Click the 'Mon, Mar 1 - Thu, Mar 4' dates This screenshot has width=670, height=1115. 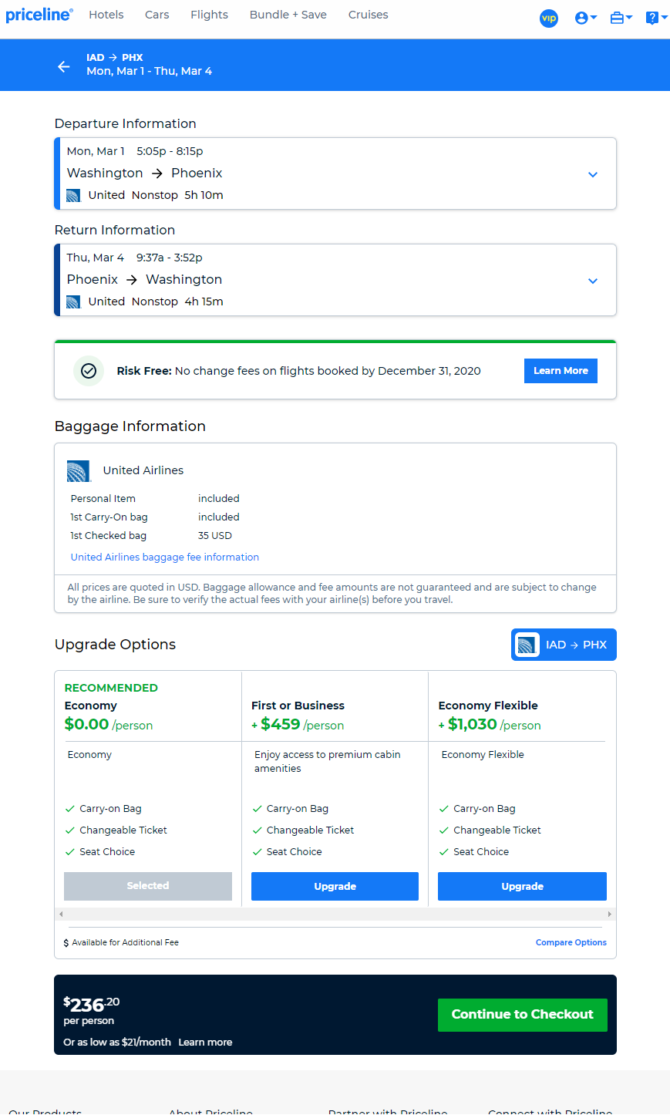click(149, 71)
